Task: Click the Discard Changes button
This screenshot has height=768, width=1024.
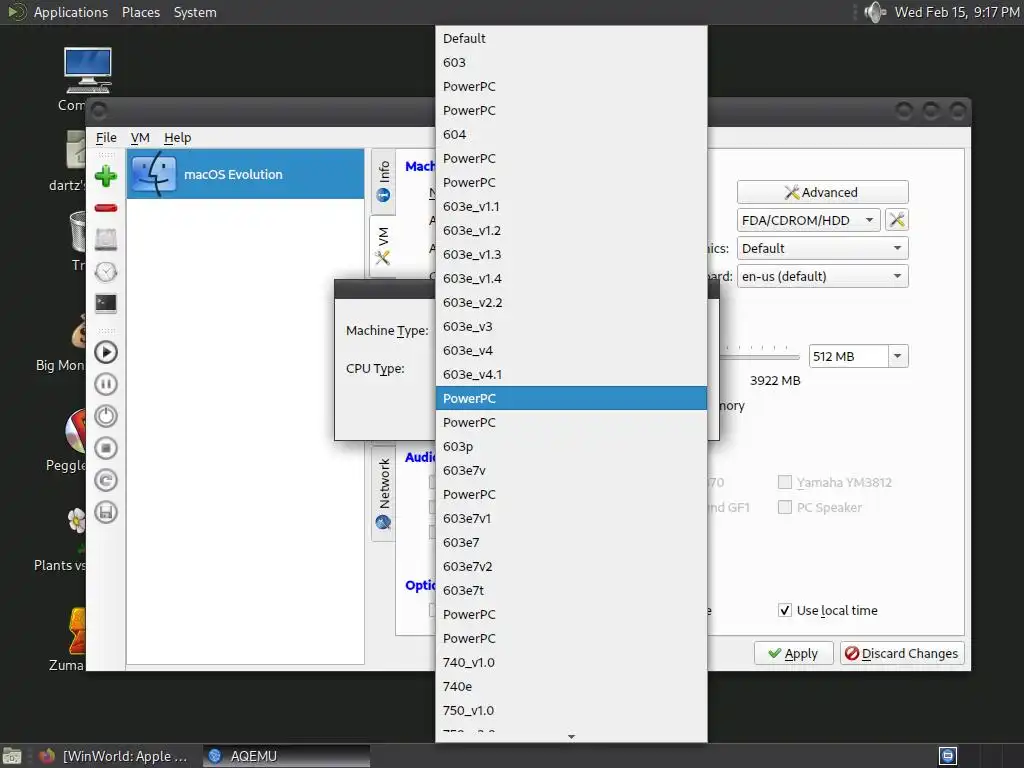Action: pyautogui.click(x=902, y=653)
